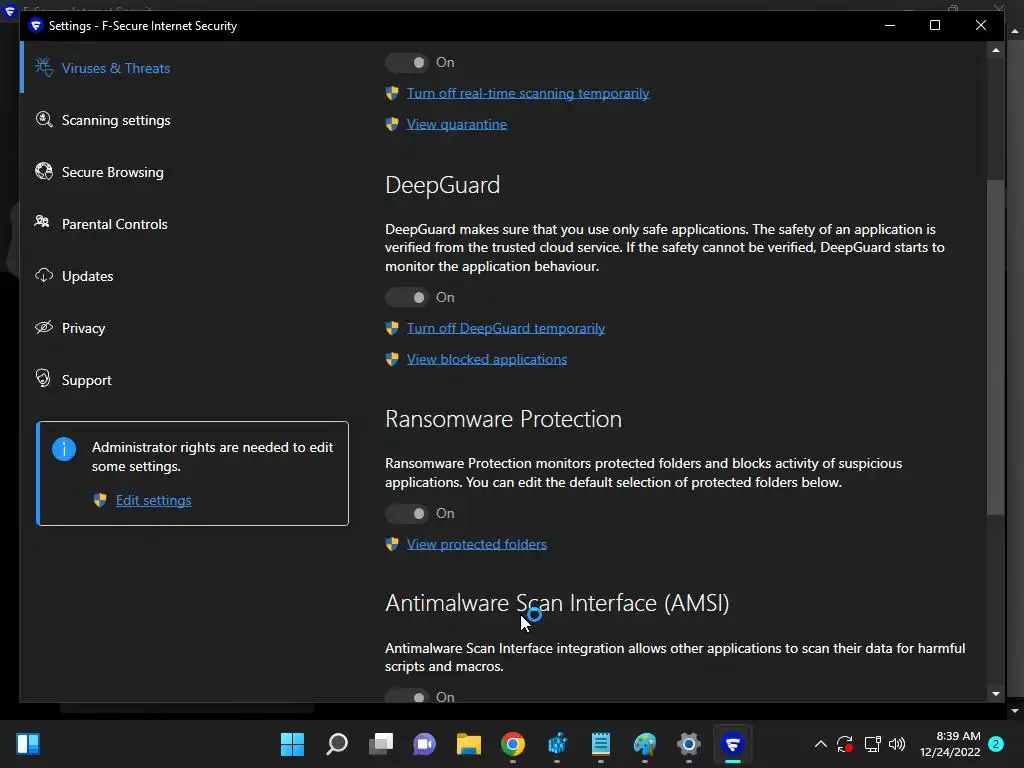Click shield icon beside View quarantine
The height and width of the screenshot is (768, 1024).
point(392,124)
